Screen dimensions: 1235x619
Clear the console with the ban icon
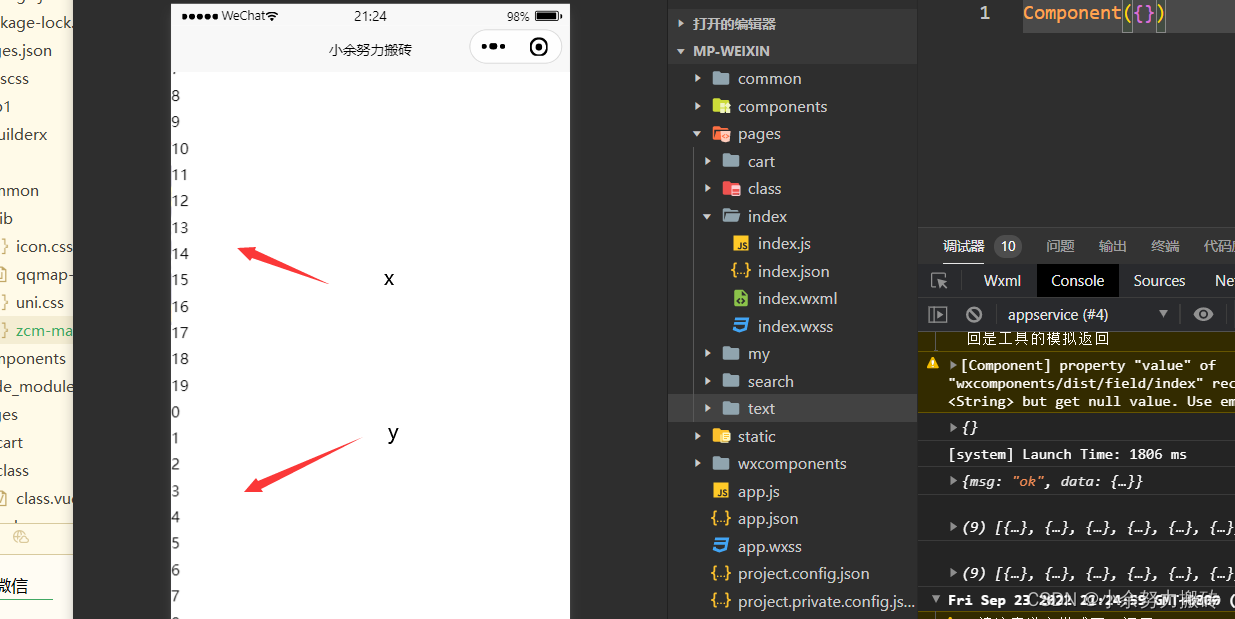pos(973,313)
